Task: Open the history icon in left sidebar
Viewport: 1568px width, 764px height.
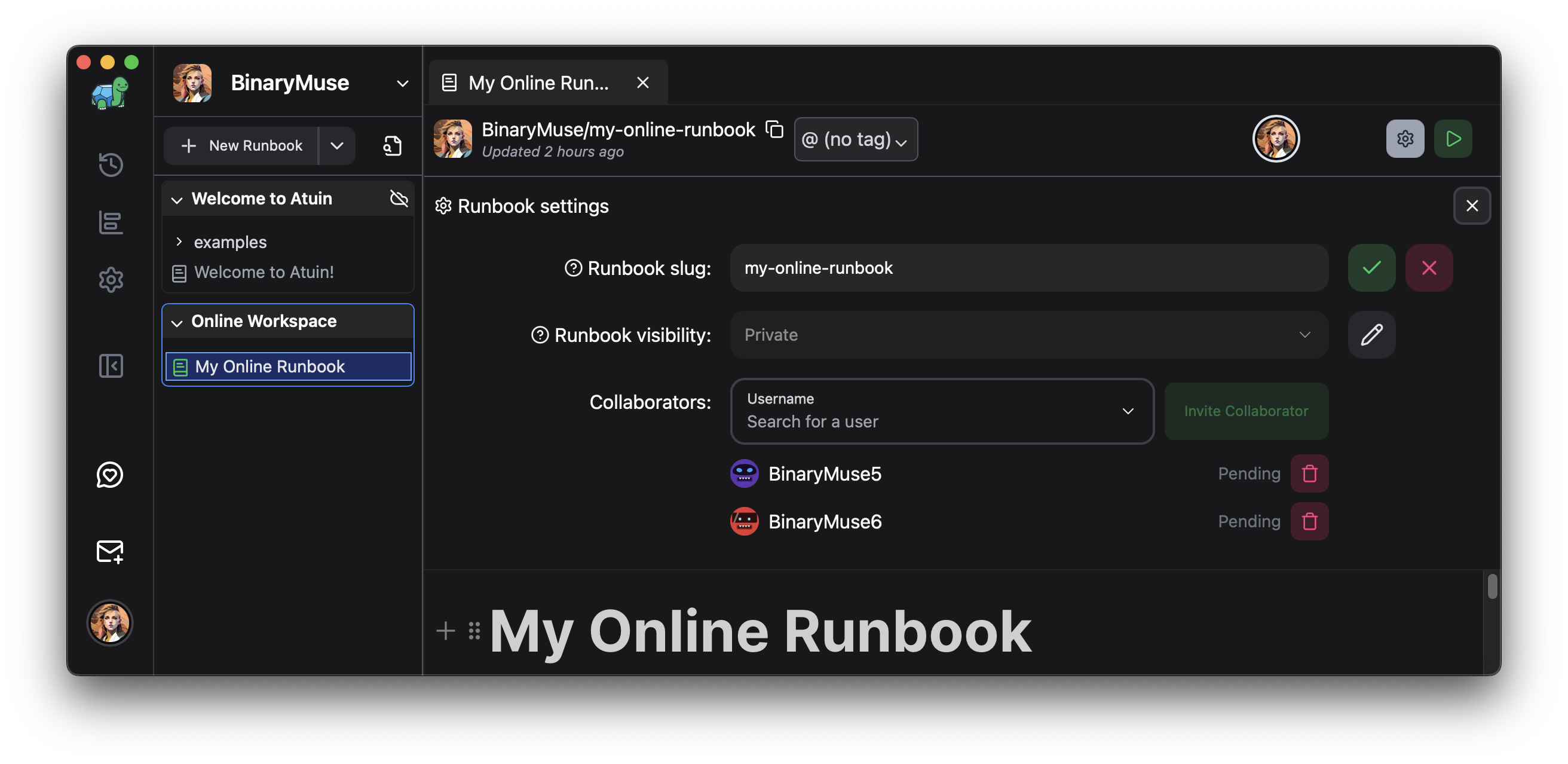Action: [111, 164]
